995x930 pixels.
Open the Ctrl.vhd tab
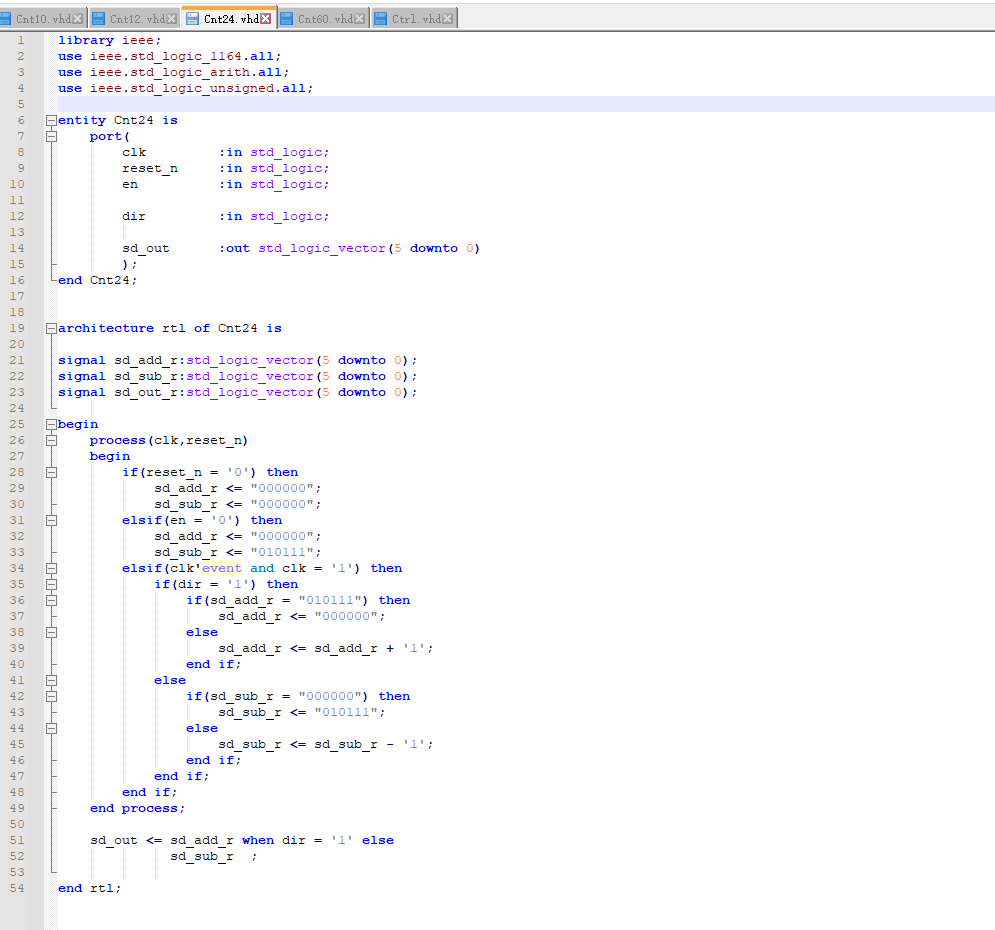(x=414, y=19)
